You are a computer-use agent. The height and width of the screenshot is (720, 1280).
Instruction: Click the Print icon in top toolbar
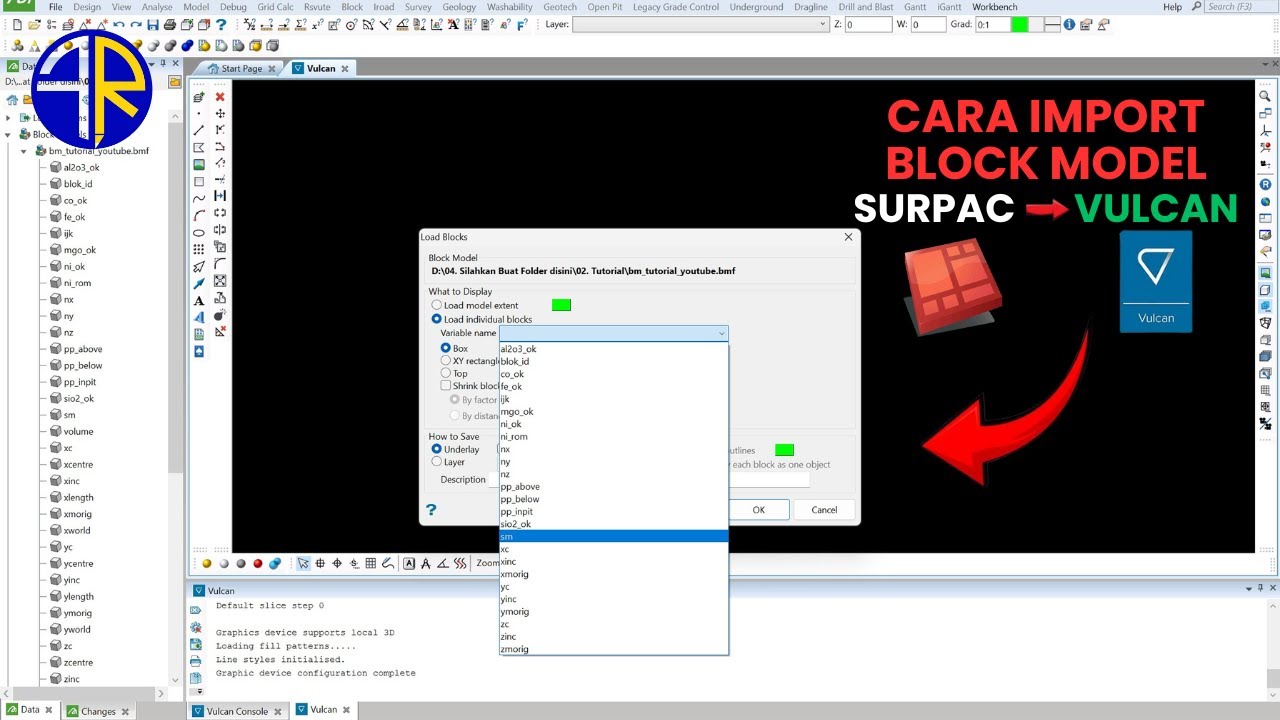170,25
